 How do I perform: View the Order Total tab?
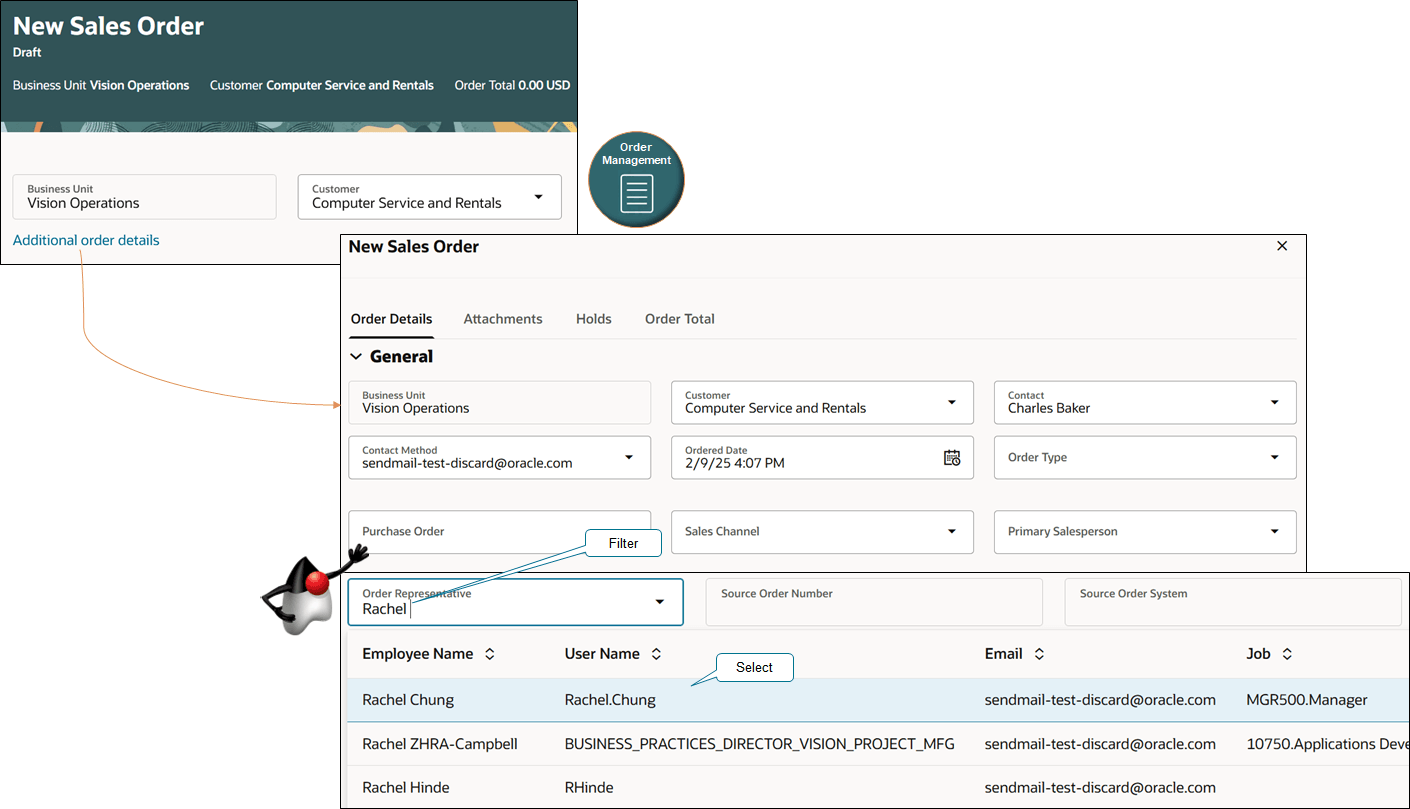pyautogui.click(x=680, y=319)
